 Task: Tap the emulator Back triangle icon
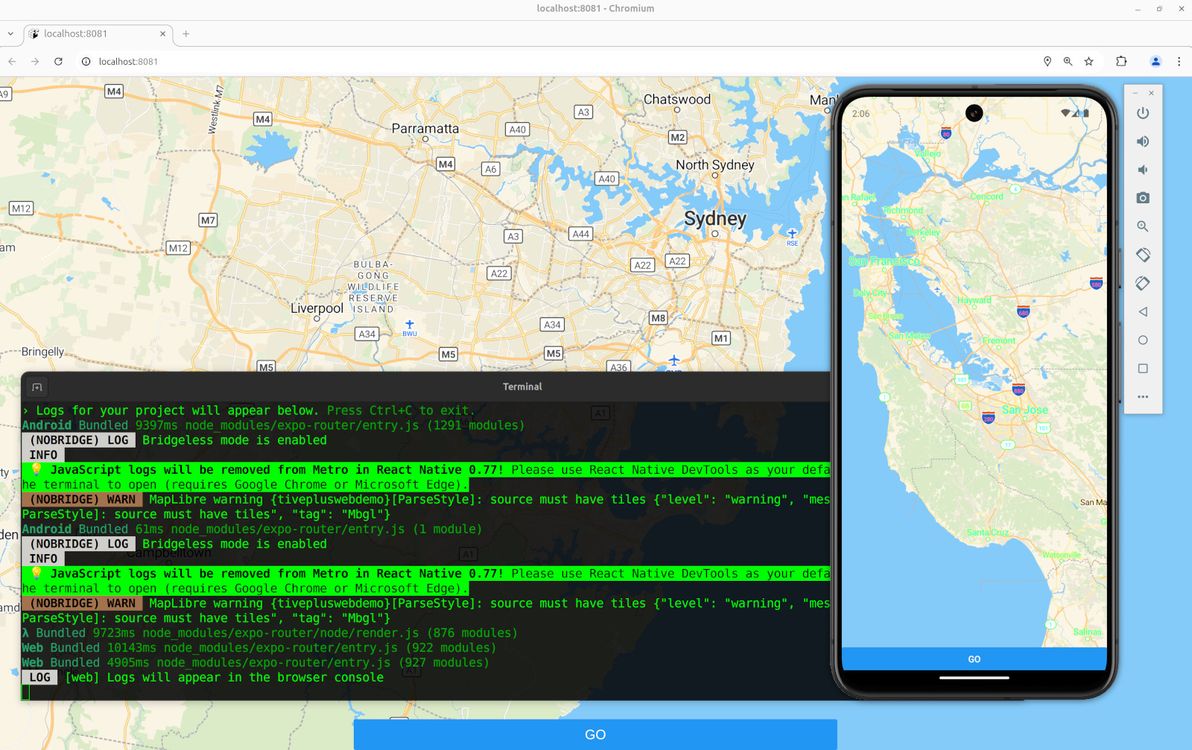click(x=1143, y=312)
